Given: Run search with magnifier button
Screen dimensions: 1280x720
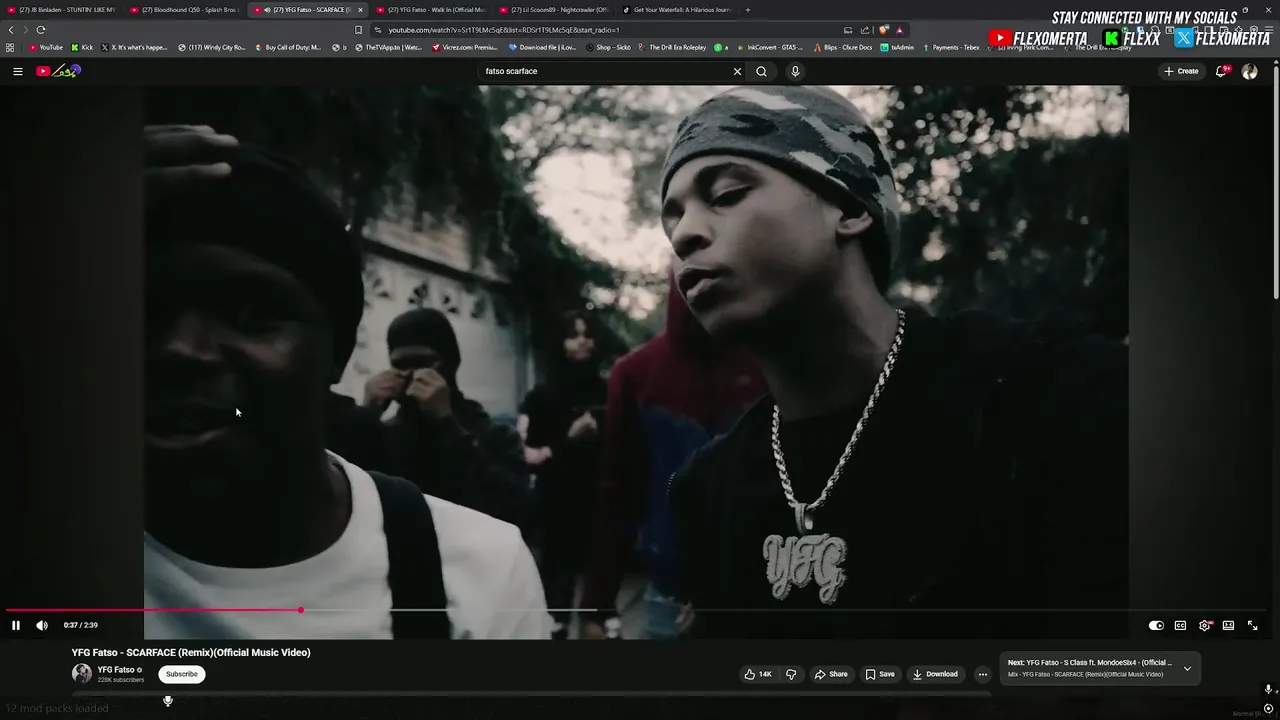Looking at the screenshot, I should (x=761, y=71).
